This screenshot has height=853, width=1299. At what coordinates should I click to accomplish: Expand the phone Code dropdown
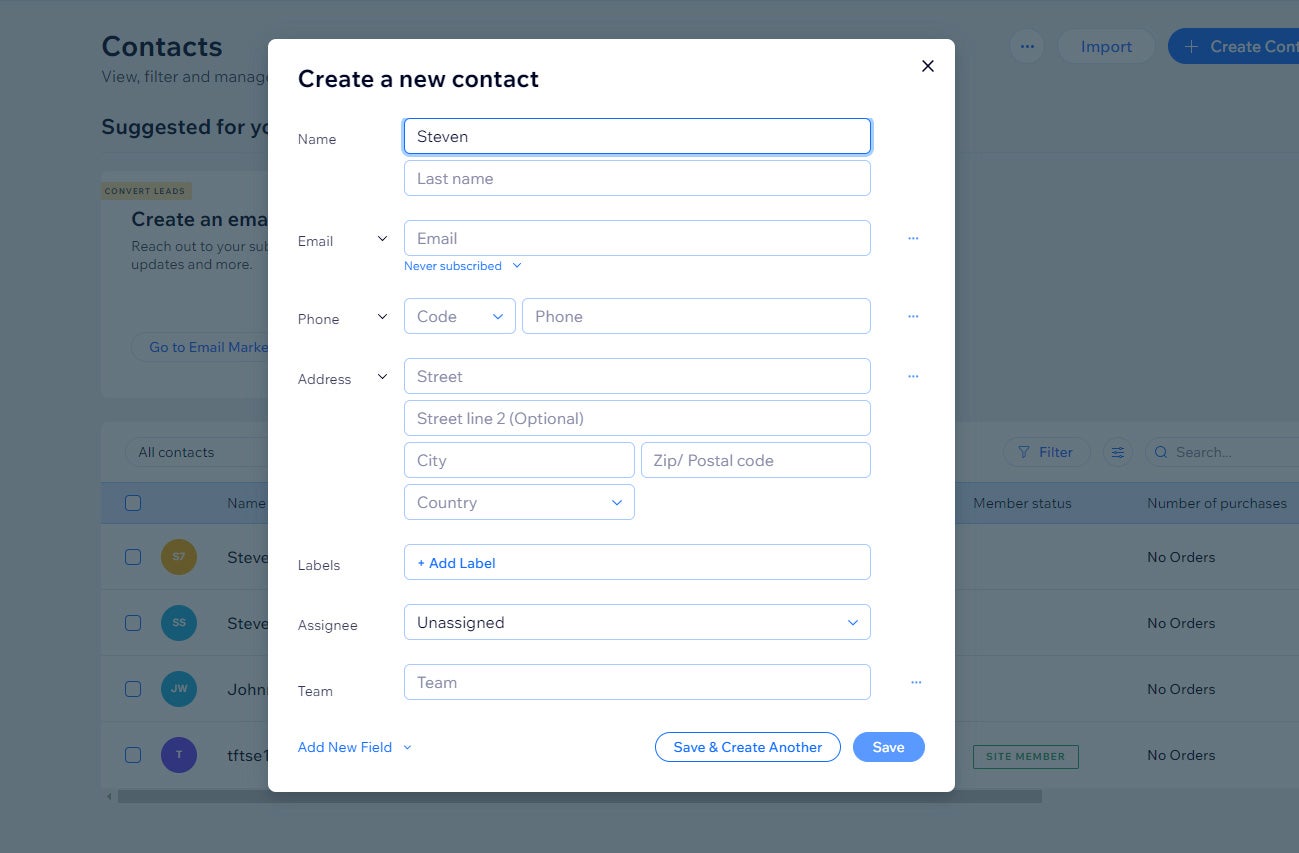click(460, 316)
